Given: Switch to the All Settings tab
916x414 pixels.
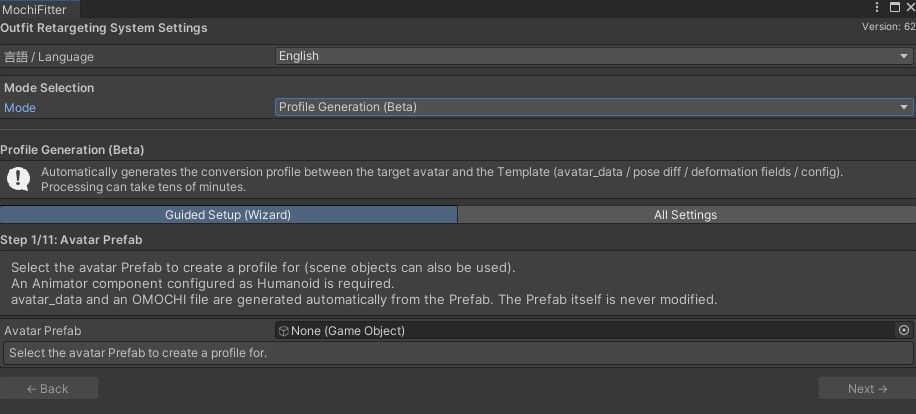Looking at the screenshot, I should pyautogui.click(x=686, y=214).
